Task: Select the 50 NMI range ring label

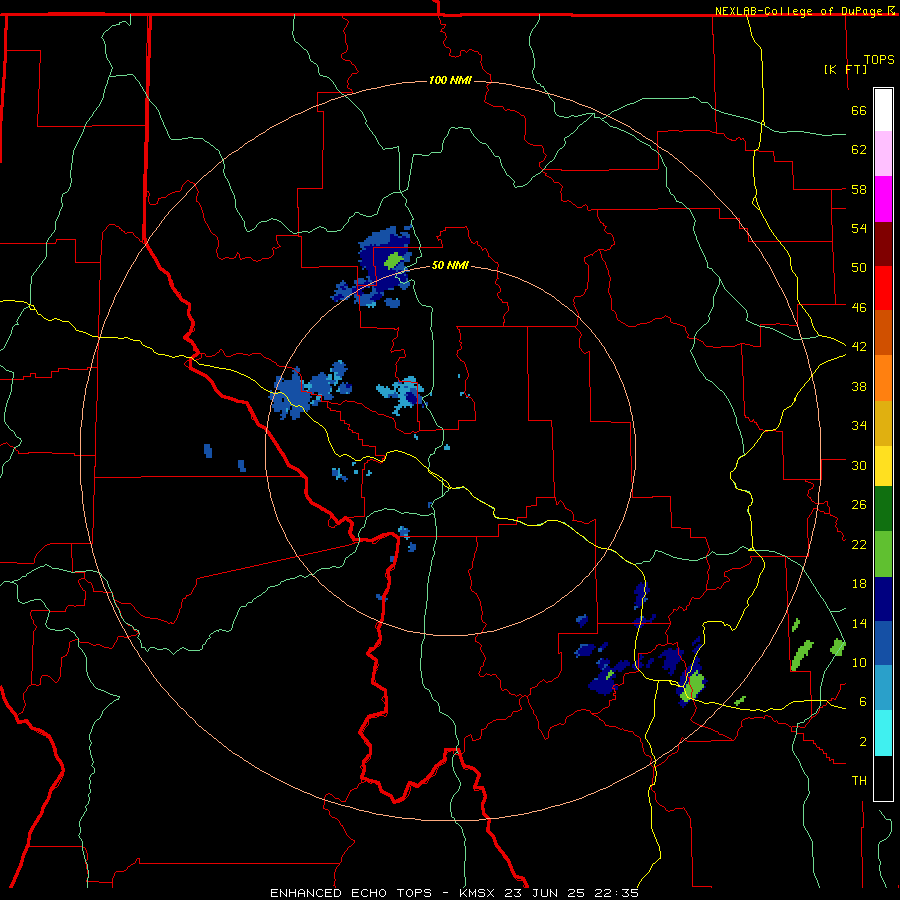Action: (x=450, y=265)
